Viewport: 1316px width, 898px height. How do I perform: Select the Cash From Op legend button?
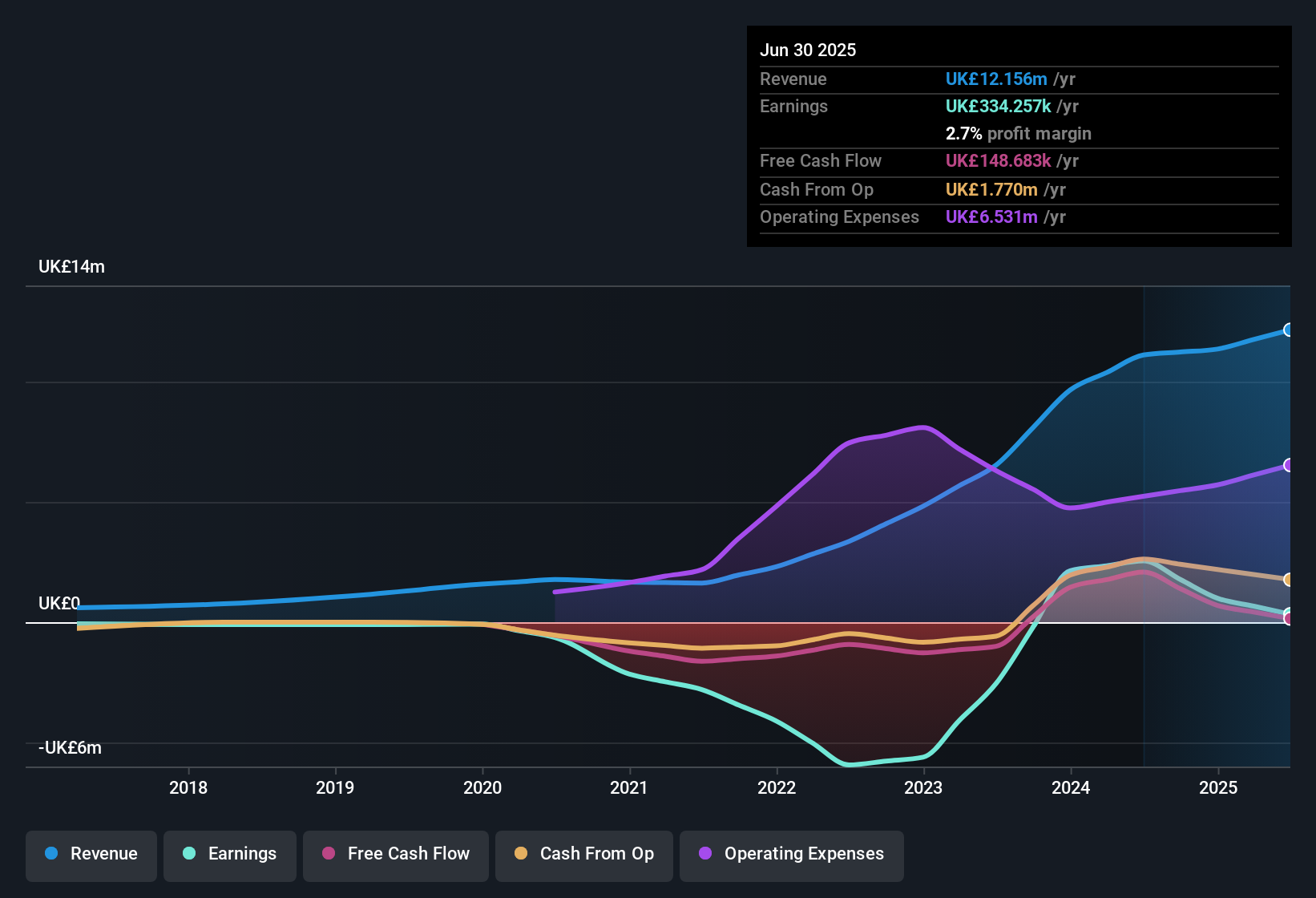(x=583, y=854)
